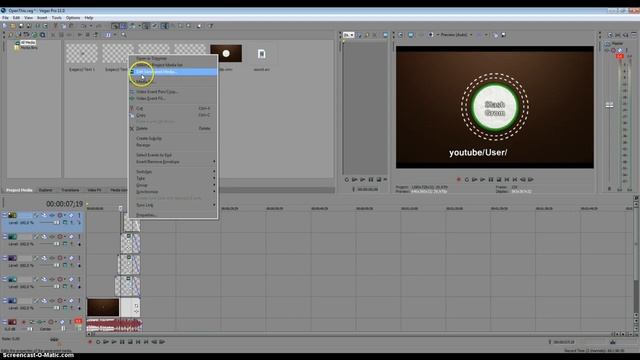
Task: Choose Select Events to End
Action: click(173, 155)
